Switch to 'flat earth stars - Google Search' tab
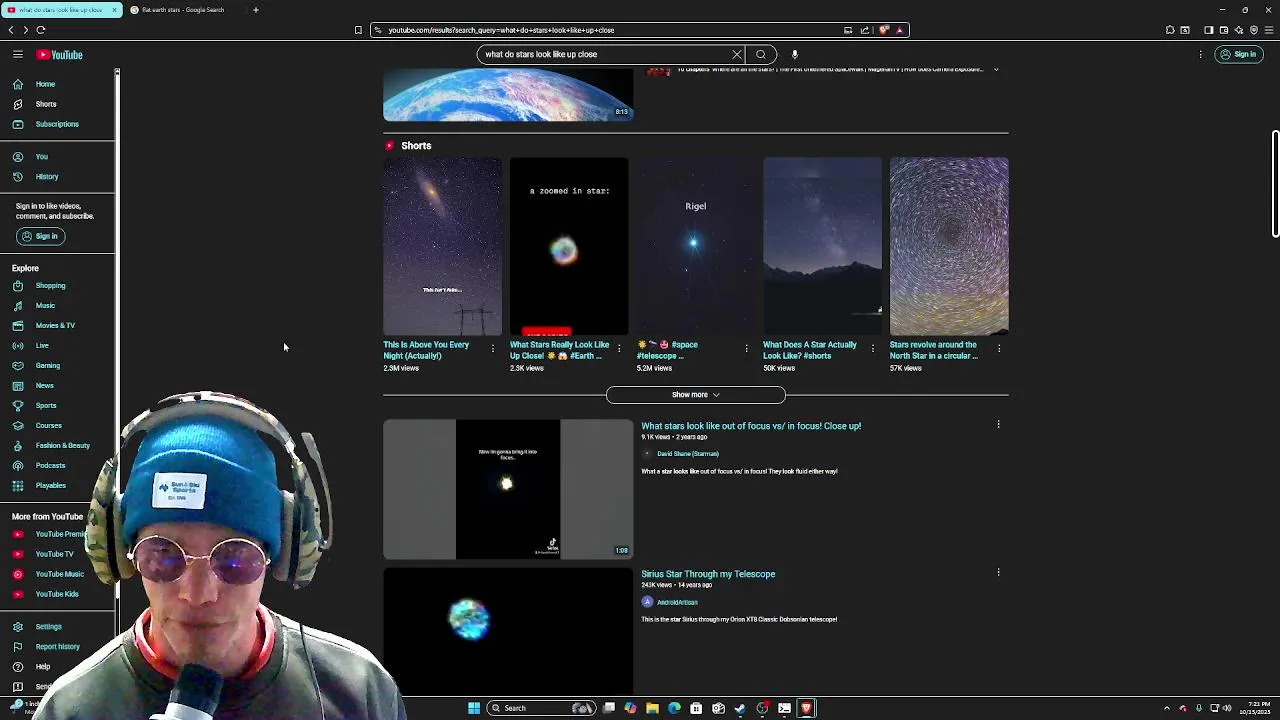This screenshot has height=720, width=1280. click(x=183, y=10)
